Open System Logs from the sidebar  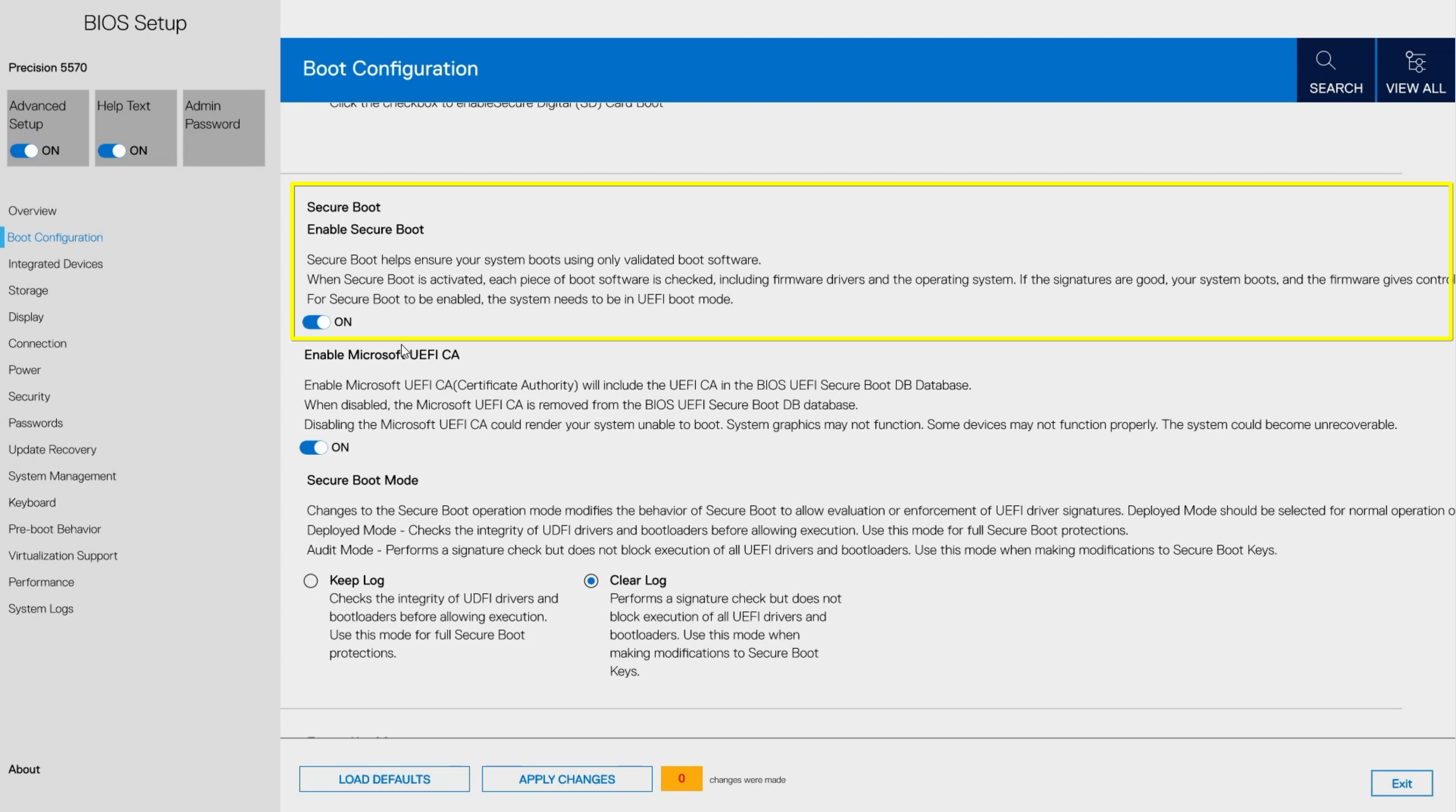coord(41,608)
